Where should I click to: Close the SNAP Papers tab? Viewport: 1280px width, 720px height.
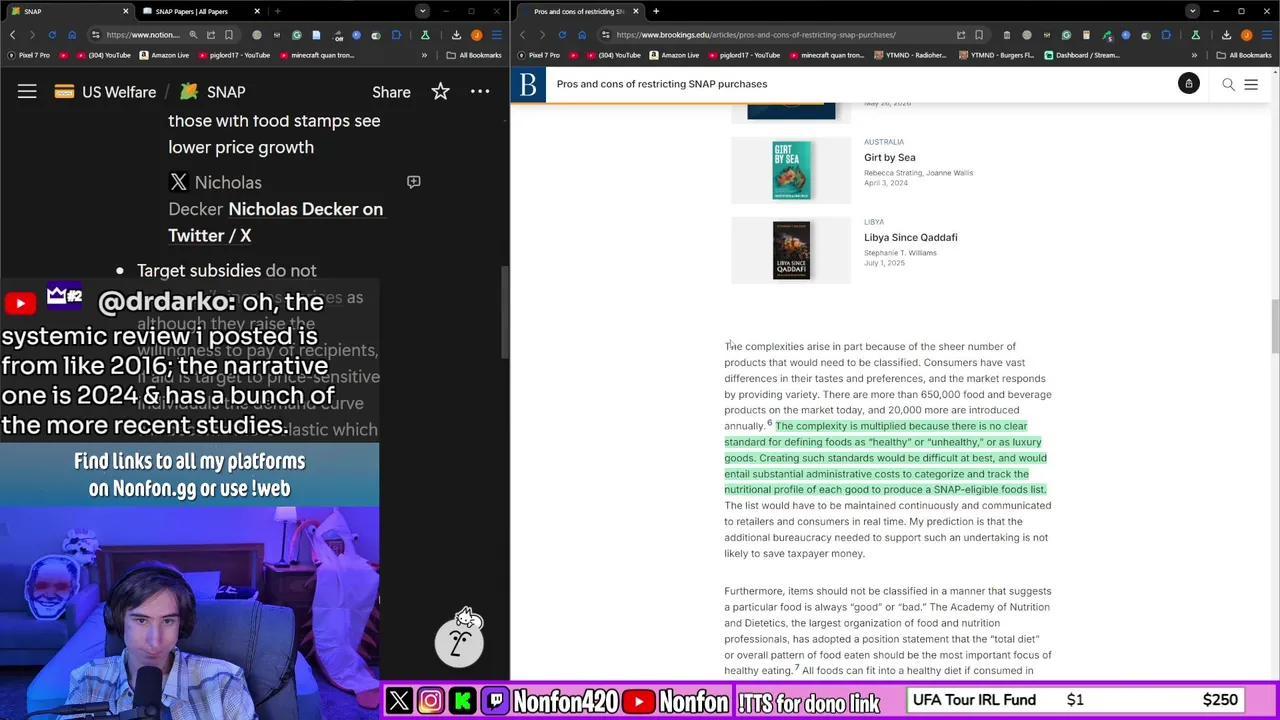coord(257,11)
